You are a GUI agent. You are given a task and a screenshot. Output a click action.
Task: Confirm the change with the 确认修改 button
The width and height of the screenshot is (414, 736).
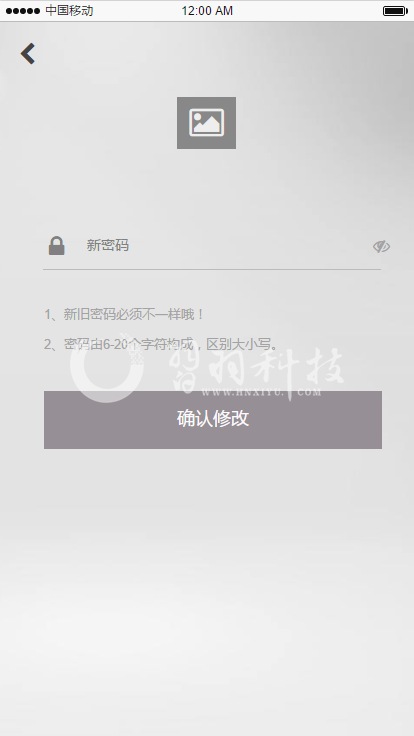click(213, 420)
